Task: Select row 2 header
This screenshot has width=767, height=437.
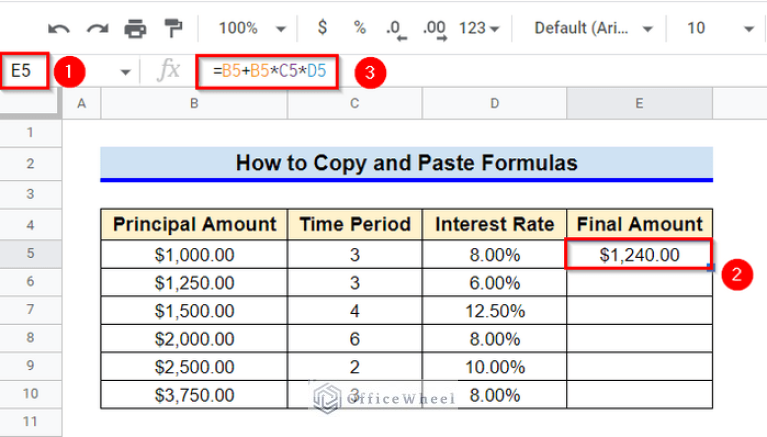Action: click(30, 163)
